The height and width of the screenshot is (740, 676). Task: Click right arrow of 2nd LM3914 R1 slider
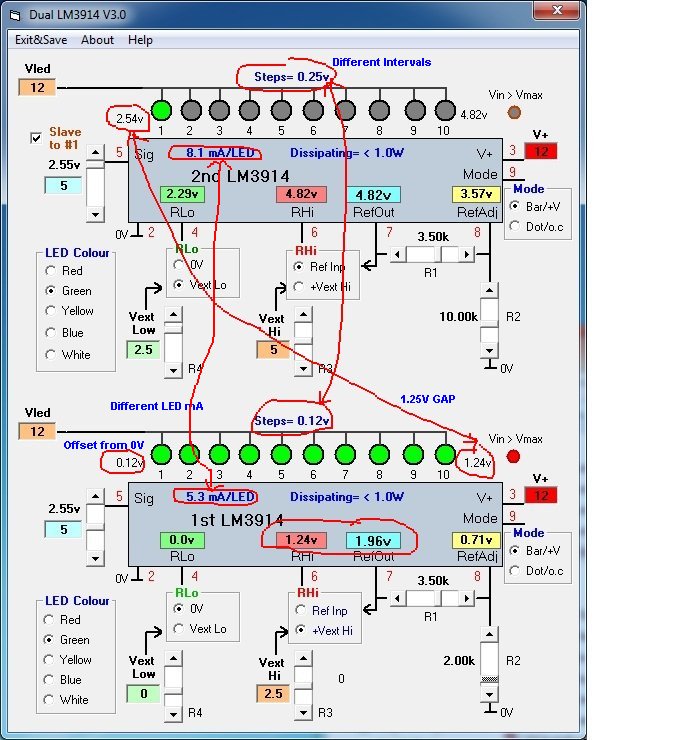point(466,254)
